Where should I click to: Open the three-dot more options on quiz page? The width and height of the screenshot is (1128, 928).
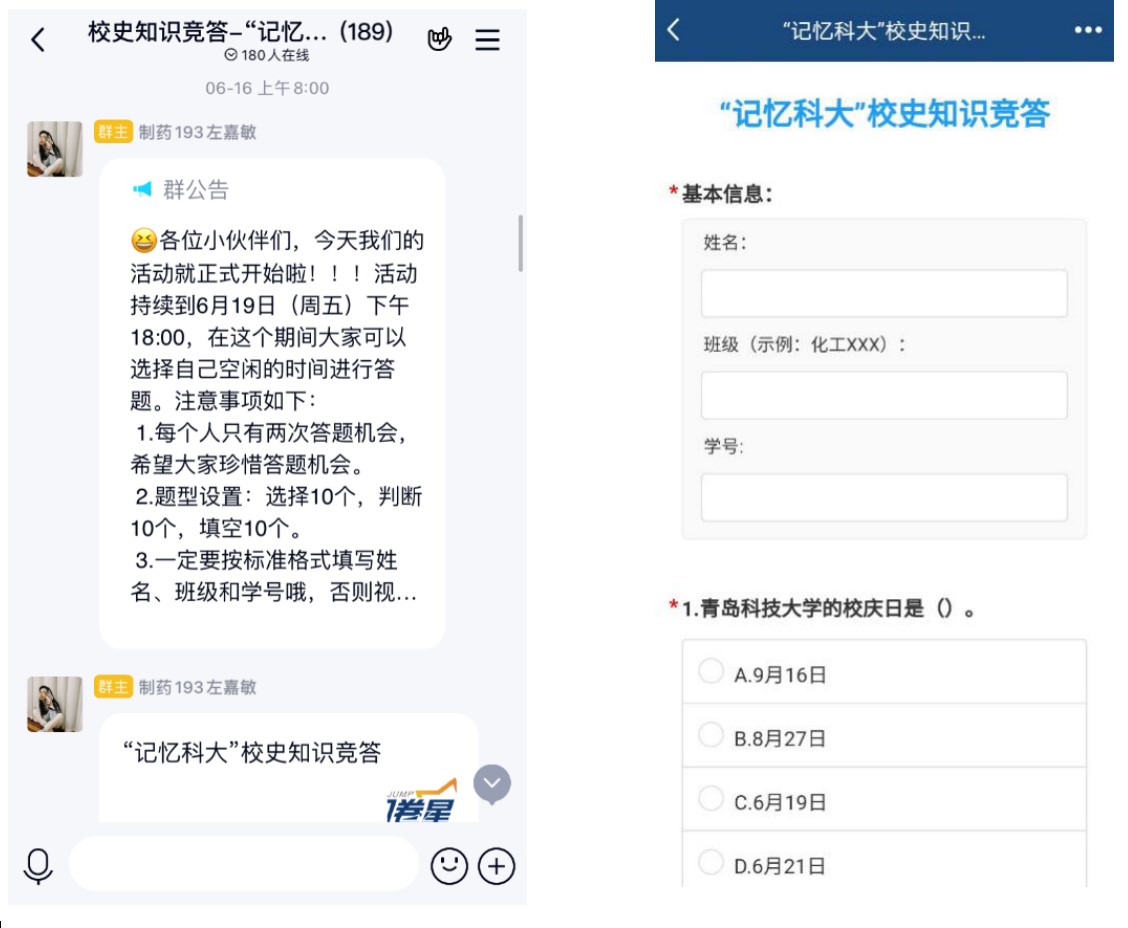coord(1087,30)
